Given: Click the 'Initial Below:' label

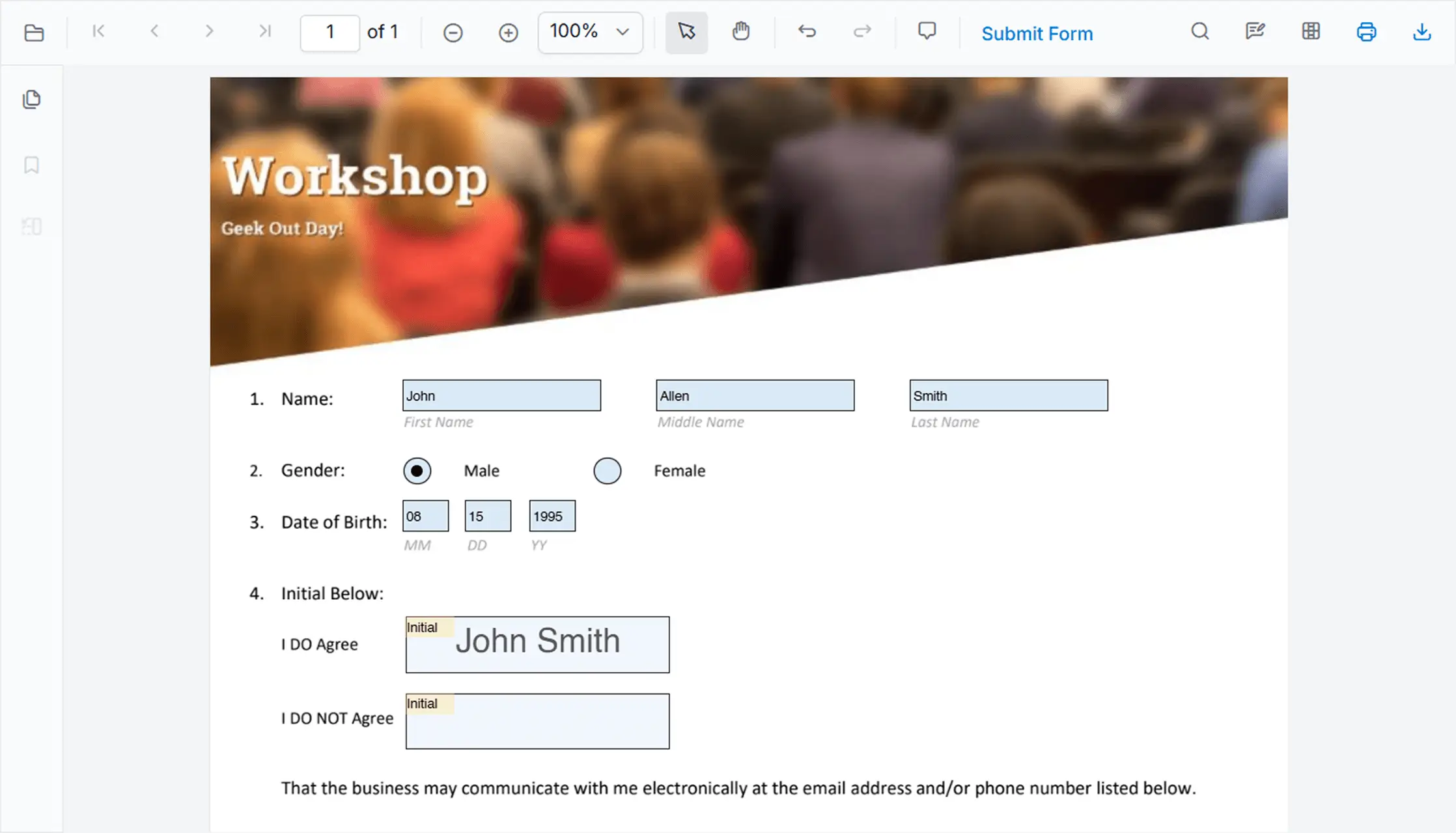Looking at the screenshot, I should tap(332, 593).
